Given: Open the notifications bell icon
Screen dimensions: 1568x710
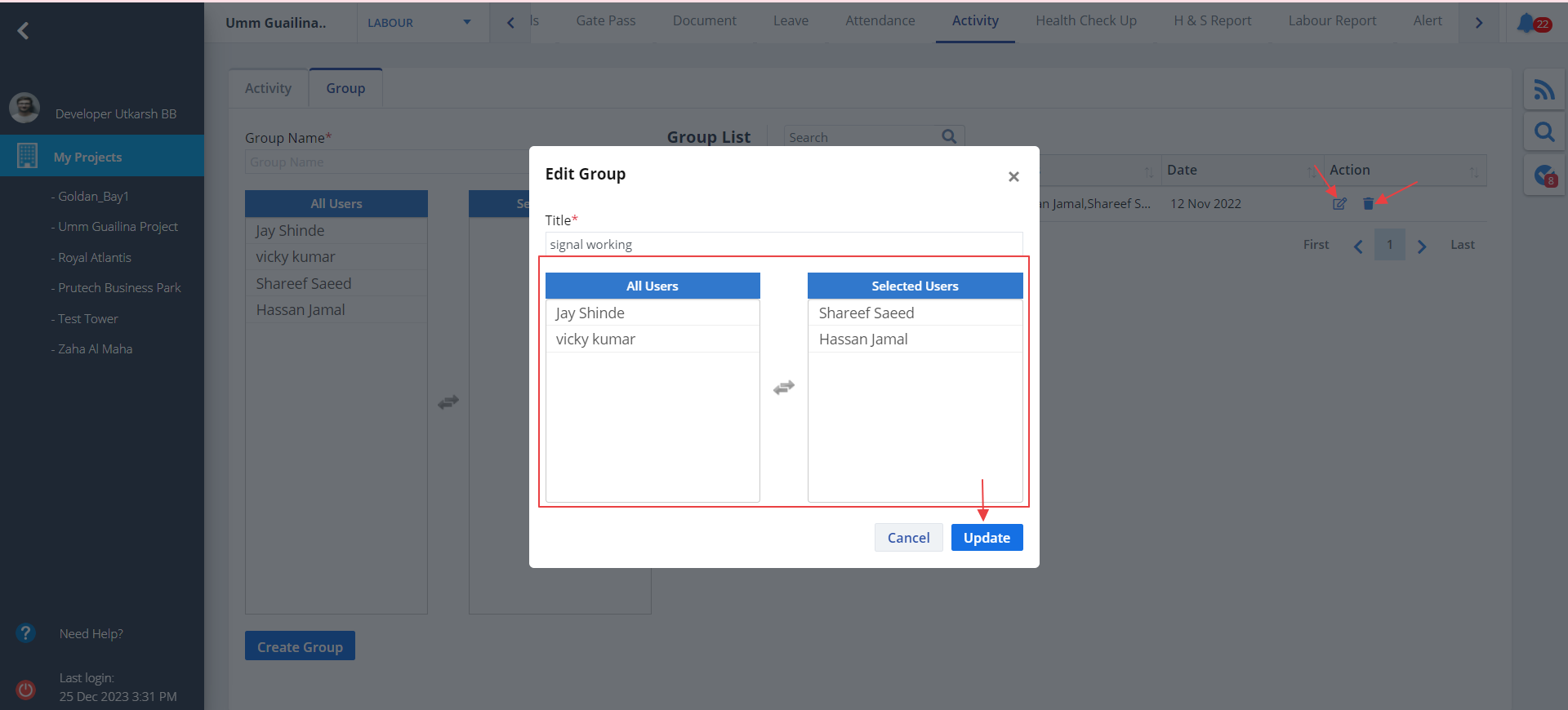Looking at the screenshot, I should [x=1526, y=23].
